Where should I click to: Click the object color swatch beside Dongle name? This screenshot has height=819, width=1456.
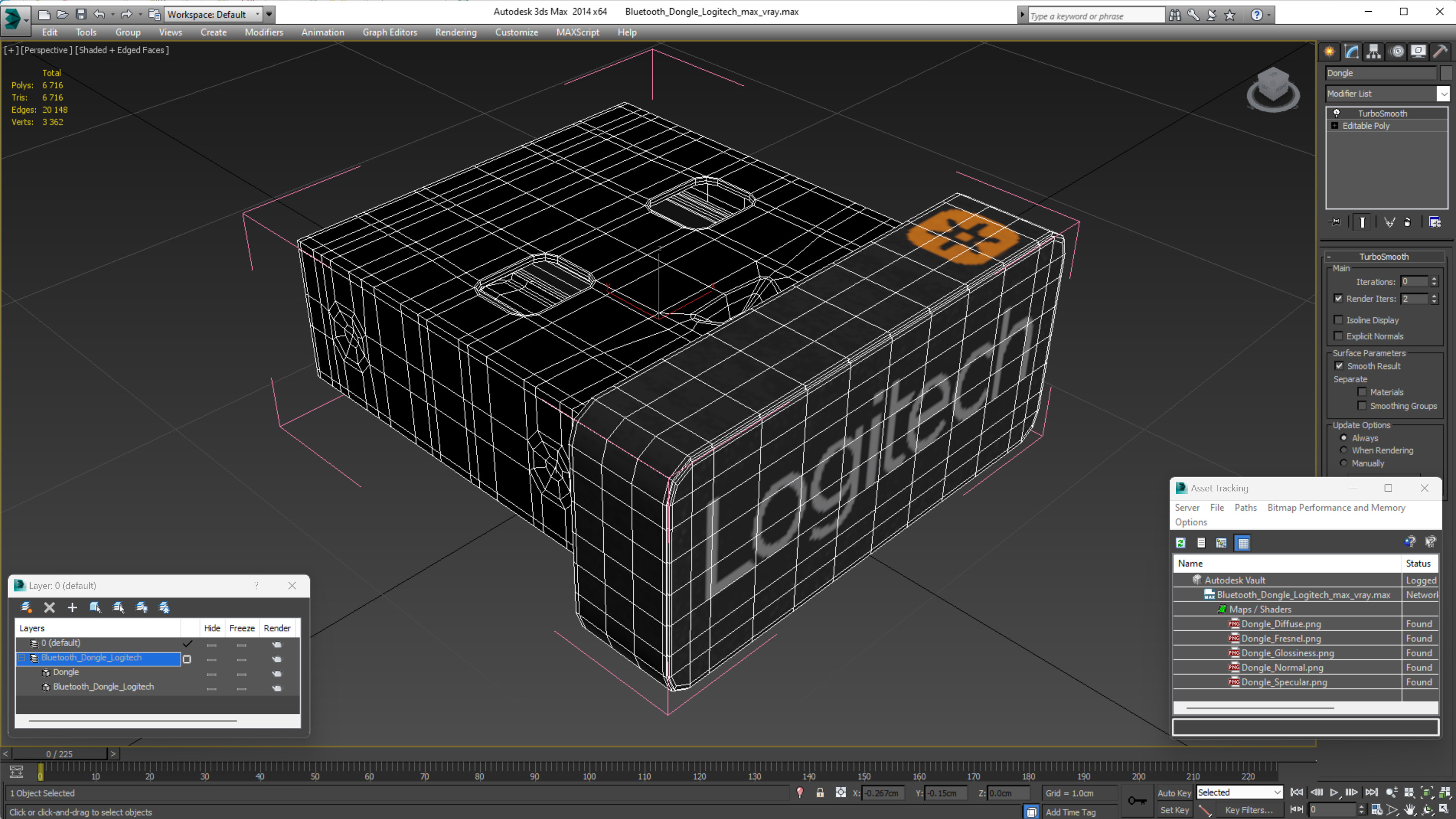click(x=1446, y=73)
